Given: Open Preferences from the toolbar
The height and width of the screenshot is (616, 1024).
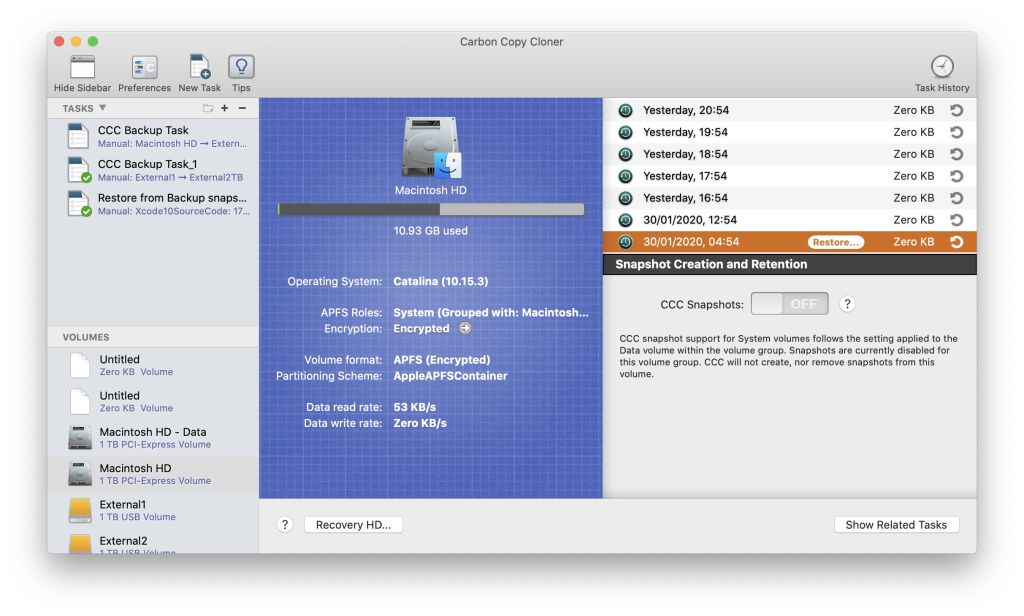Looking at the screenshot, I should click(x=144, y=67).
